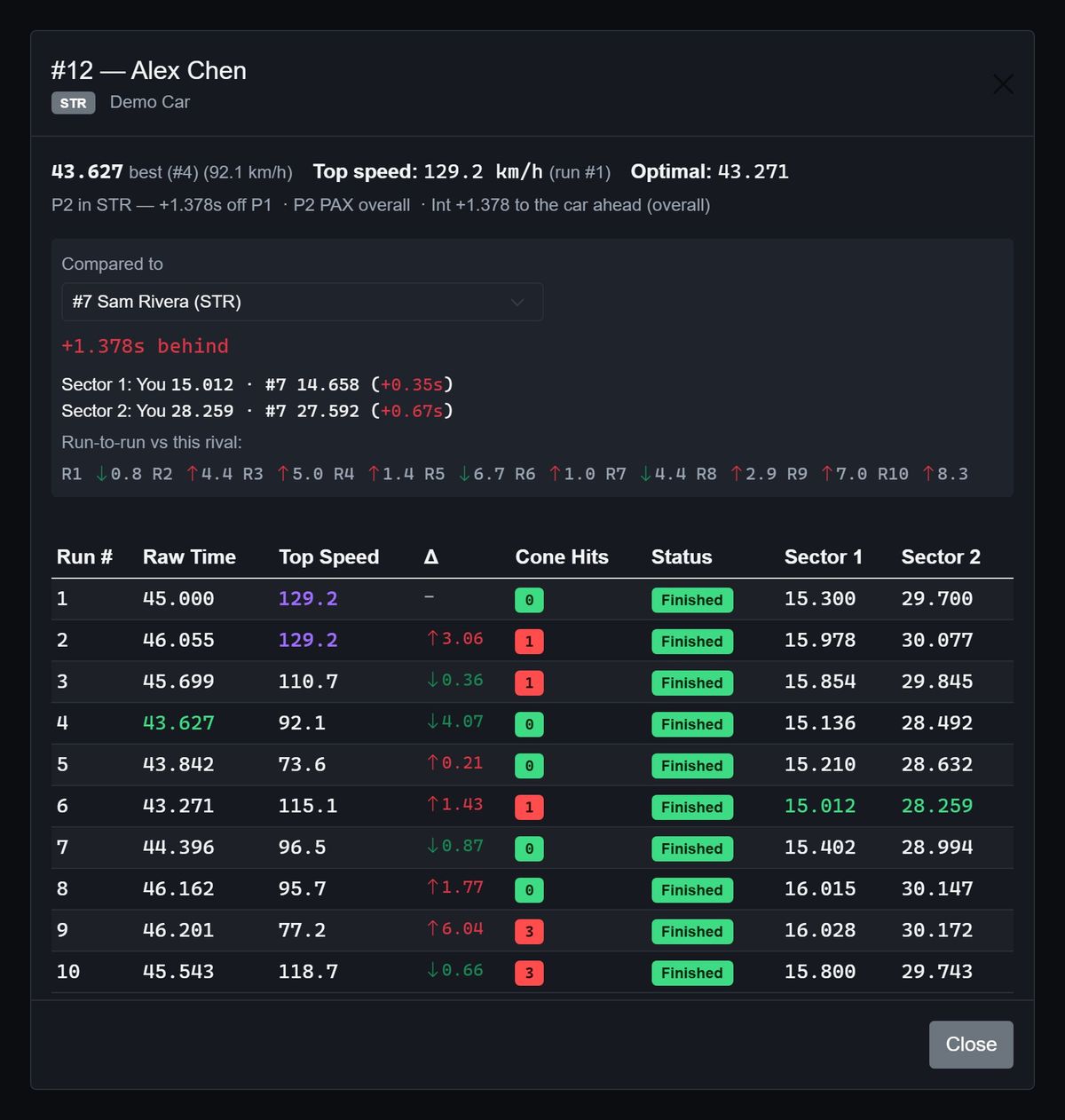Click the red cone hit badge for run 2
The image size is (1065, 1120).
point(529,642)
